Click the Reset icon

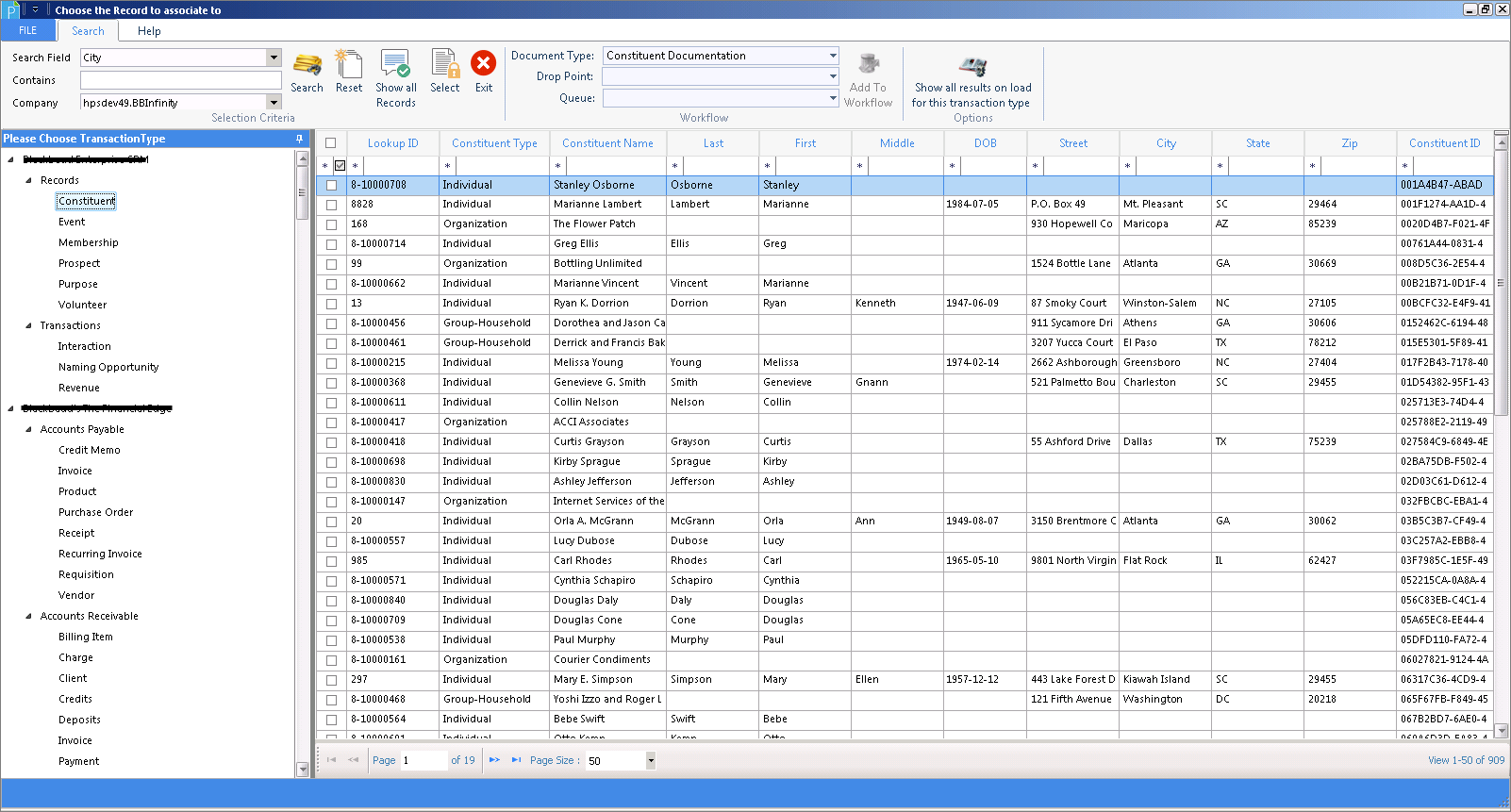349,64
